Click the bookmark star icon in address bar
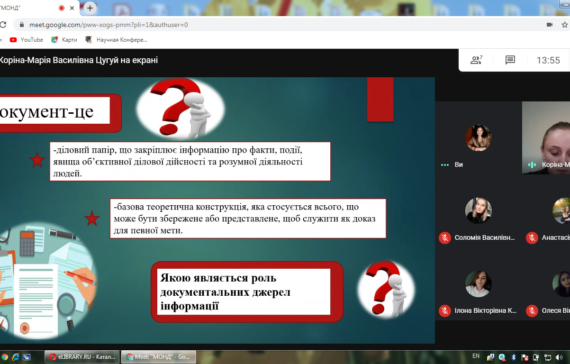Viewport: 570px width, 364px height. tap(565, 25)
